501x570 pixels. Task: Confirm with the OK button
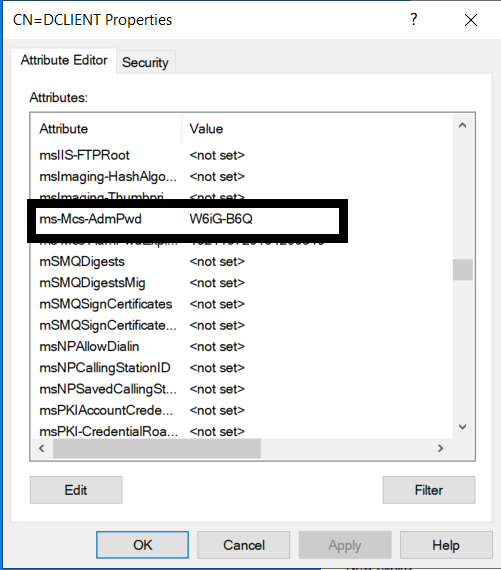tap(143, 545)
